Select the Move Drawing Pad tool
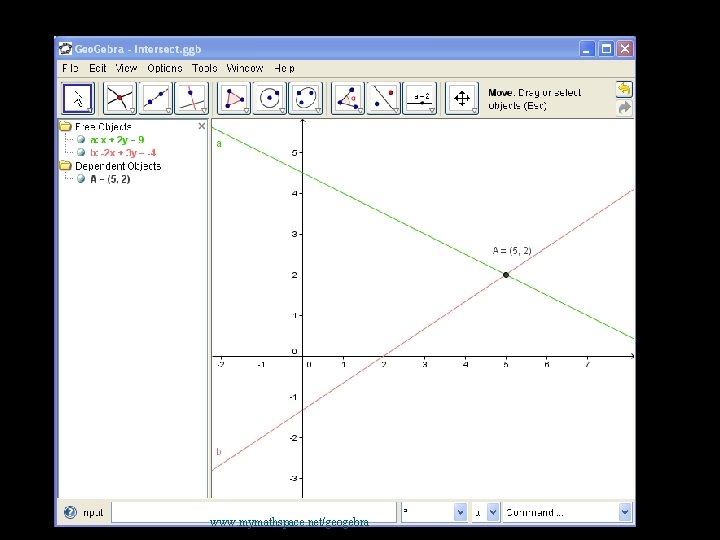 [x=461, y=98]
